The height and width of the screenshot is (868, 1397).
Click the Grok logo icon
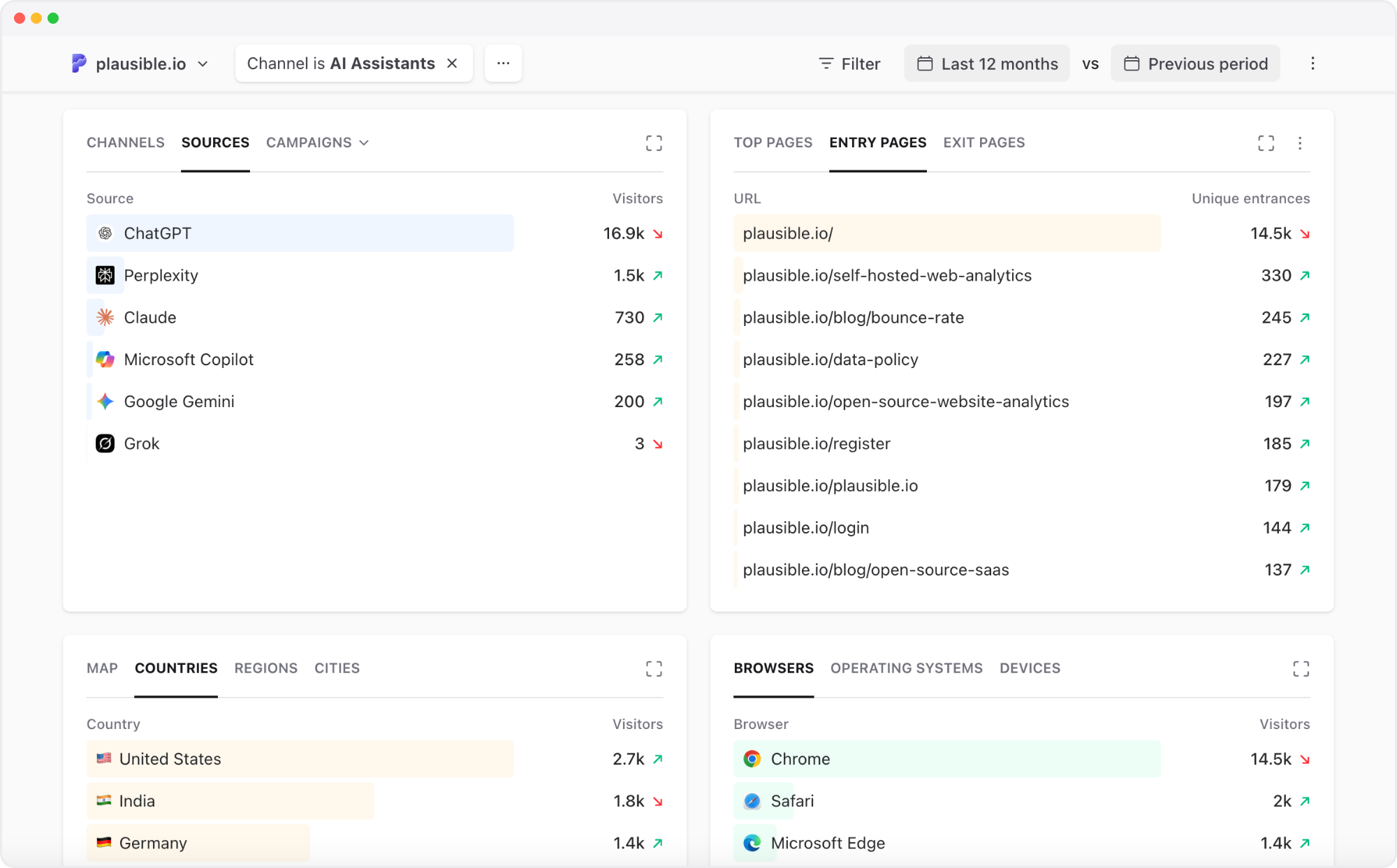[105, 443]
